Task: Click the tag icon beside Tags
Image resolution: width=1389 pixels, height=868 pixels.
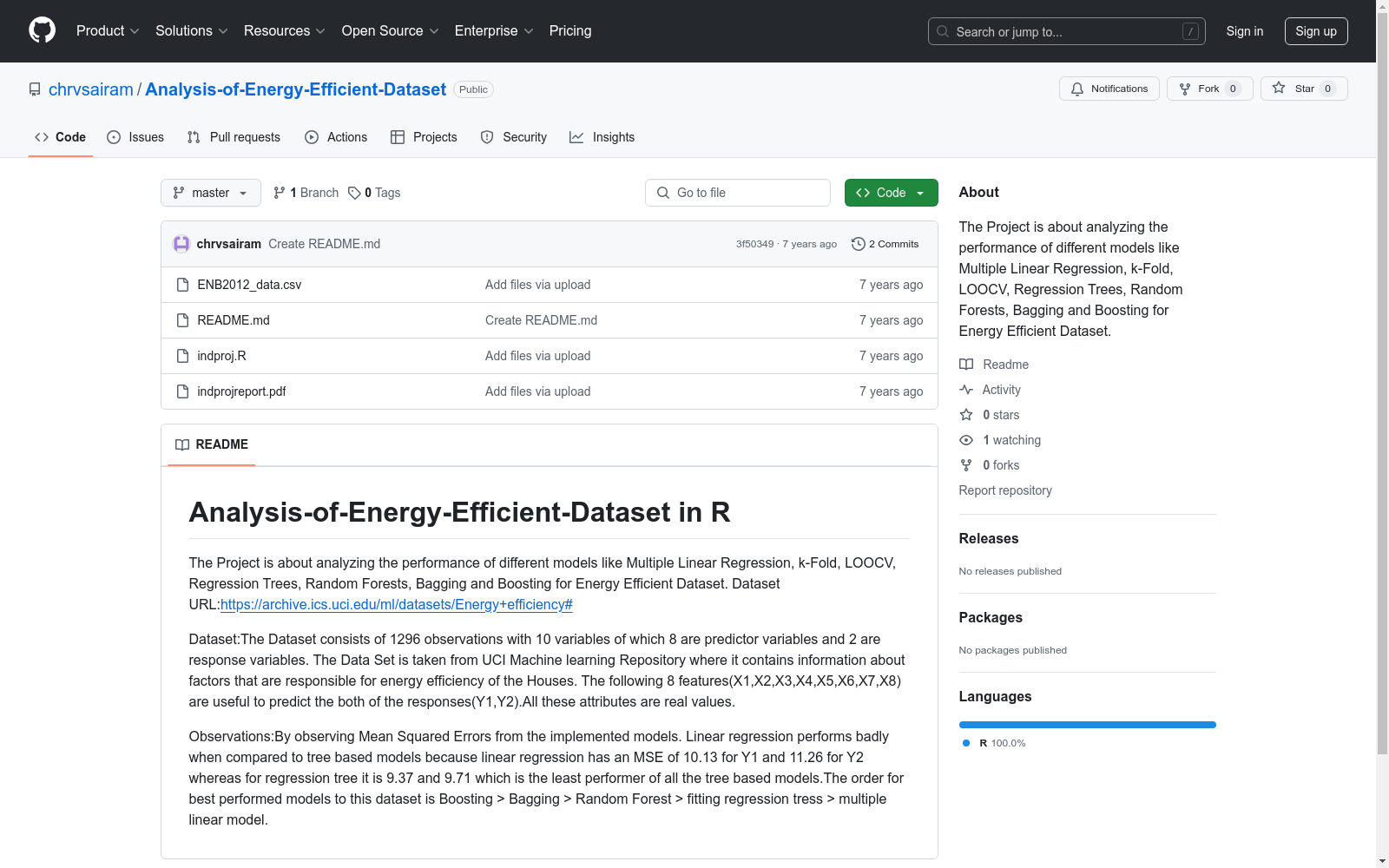Action: tap(354, 193)
